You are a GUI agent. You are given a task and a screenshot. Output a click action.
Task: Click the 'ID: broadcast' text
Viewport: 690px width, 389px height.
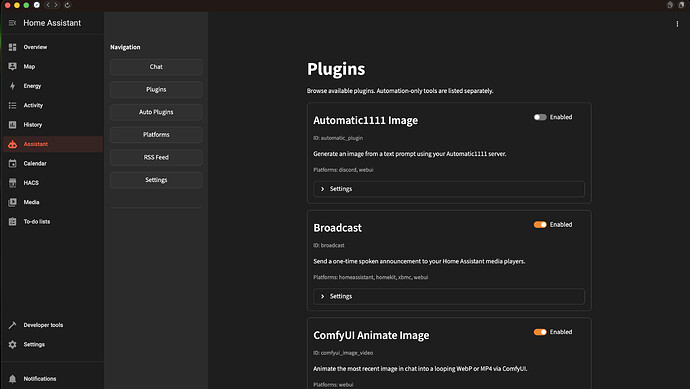[329, 245]
